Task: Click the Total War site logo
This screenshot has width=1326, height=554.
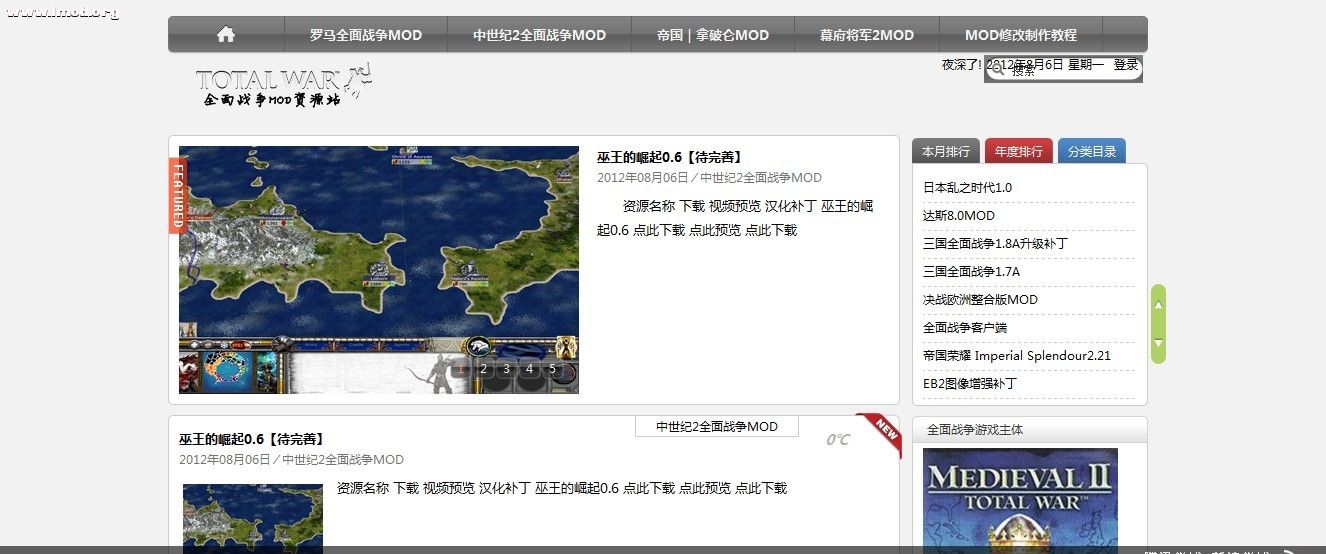Action: tap(284, 85)
